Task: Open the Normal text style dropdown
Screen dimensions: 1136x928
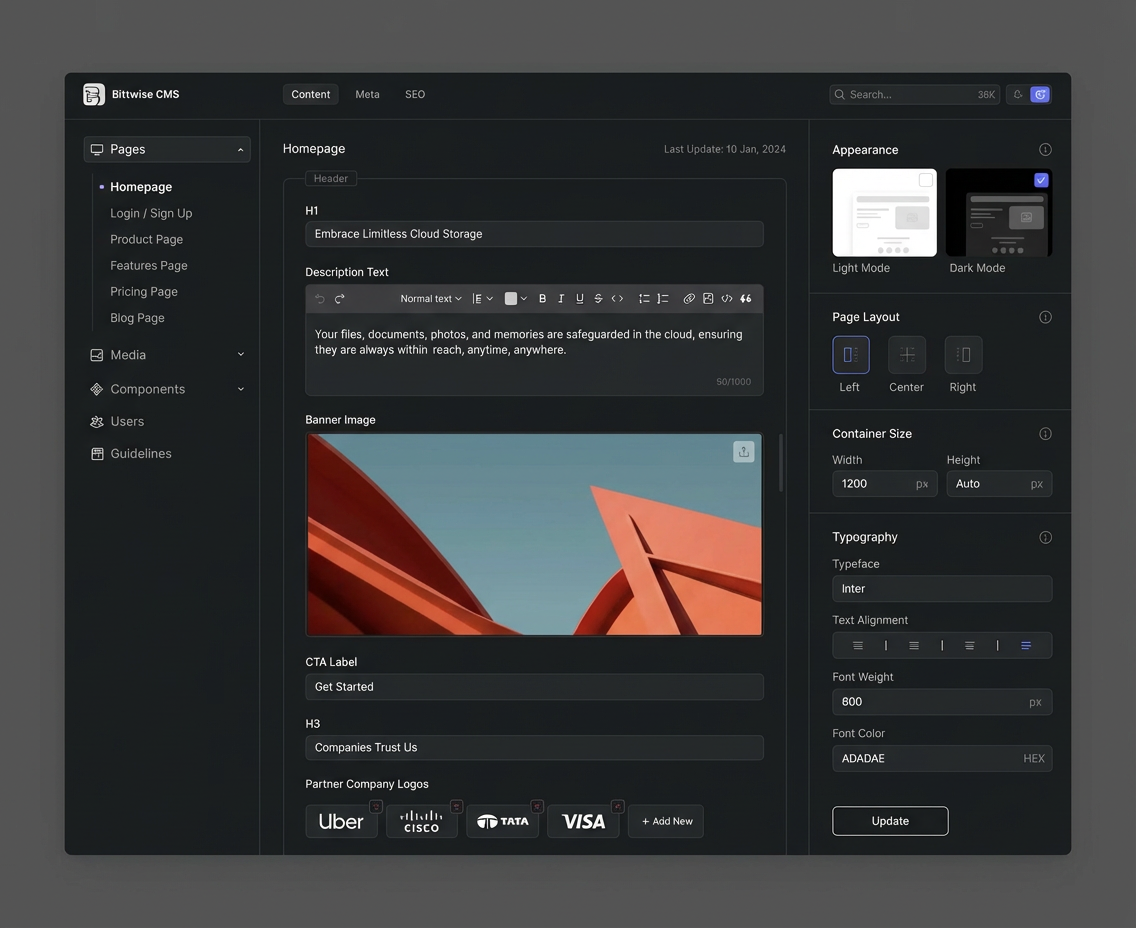Action: click(431, 299)
